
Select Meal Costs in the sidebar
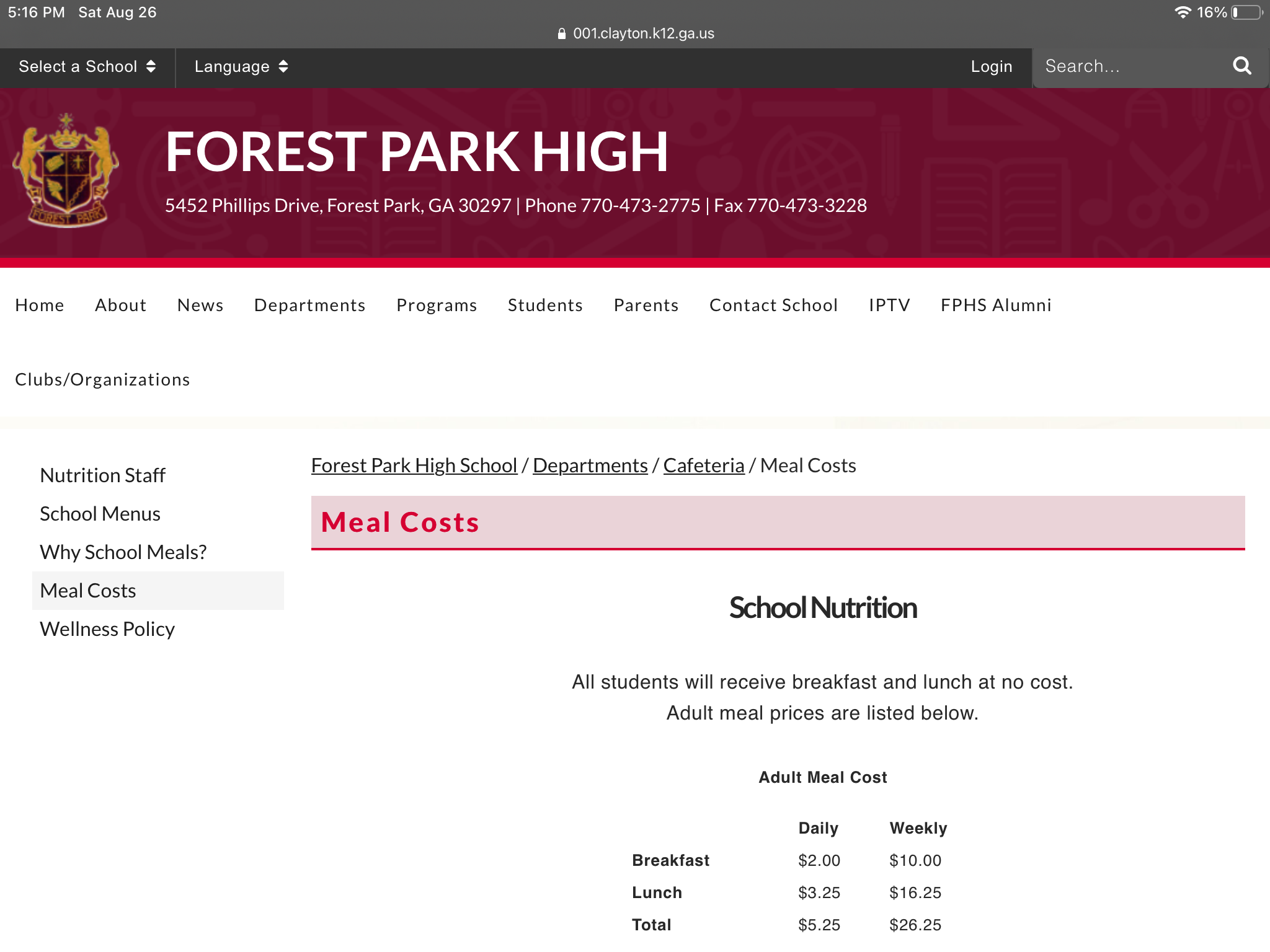pyautogui.click(x=158, y=591)
